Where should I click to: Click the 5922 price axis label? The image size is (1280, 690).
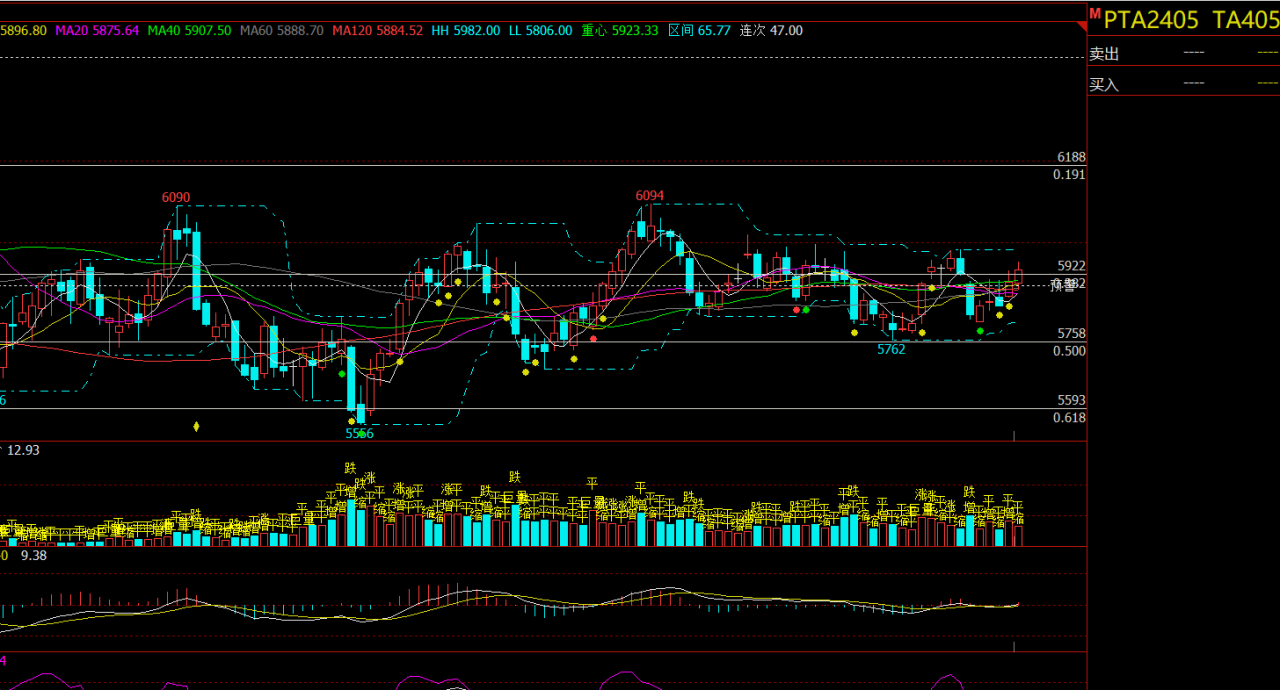point(1071,266)
